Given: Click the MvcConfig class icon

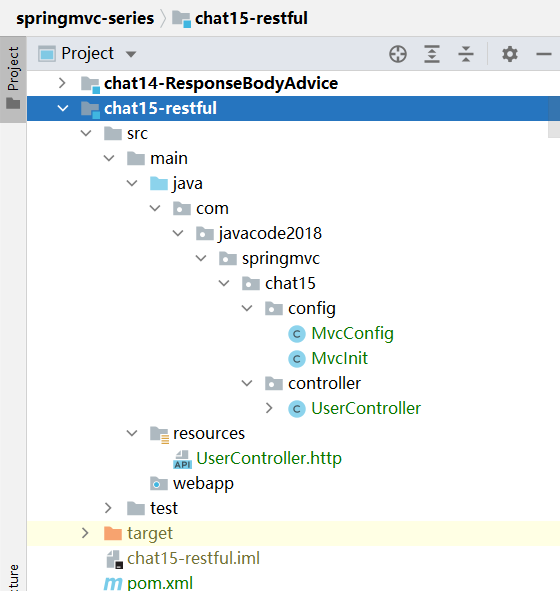Looking at the screenshot, I should pos(297,334).
